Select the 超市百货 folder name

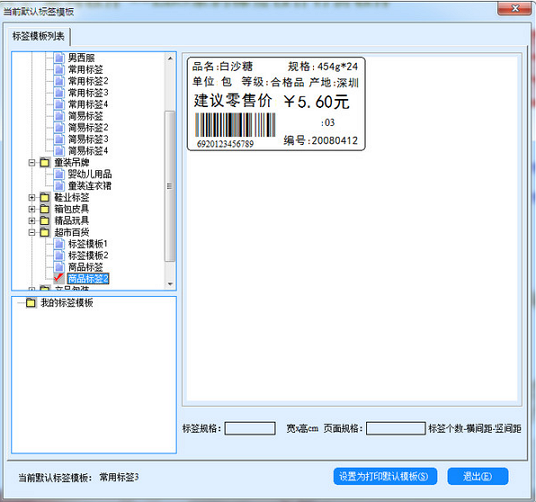click(71, 232)
